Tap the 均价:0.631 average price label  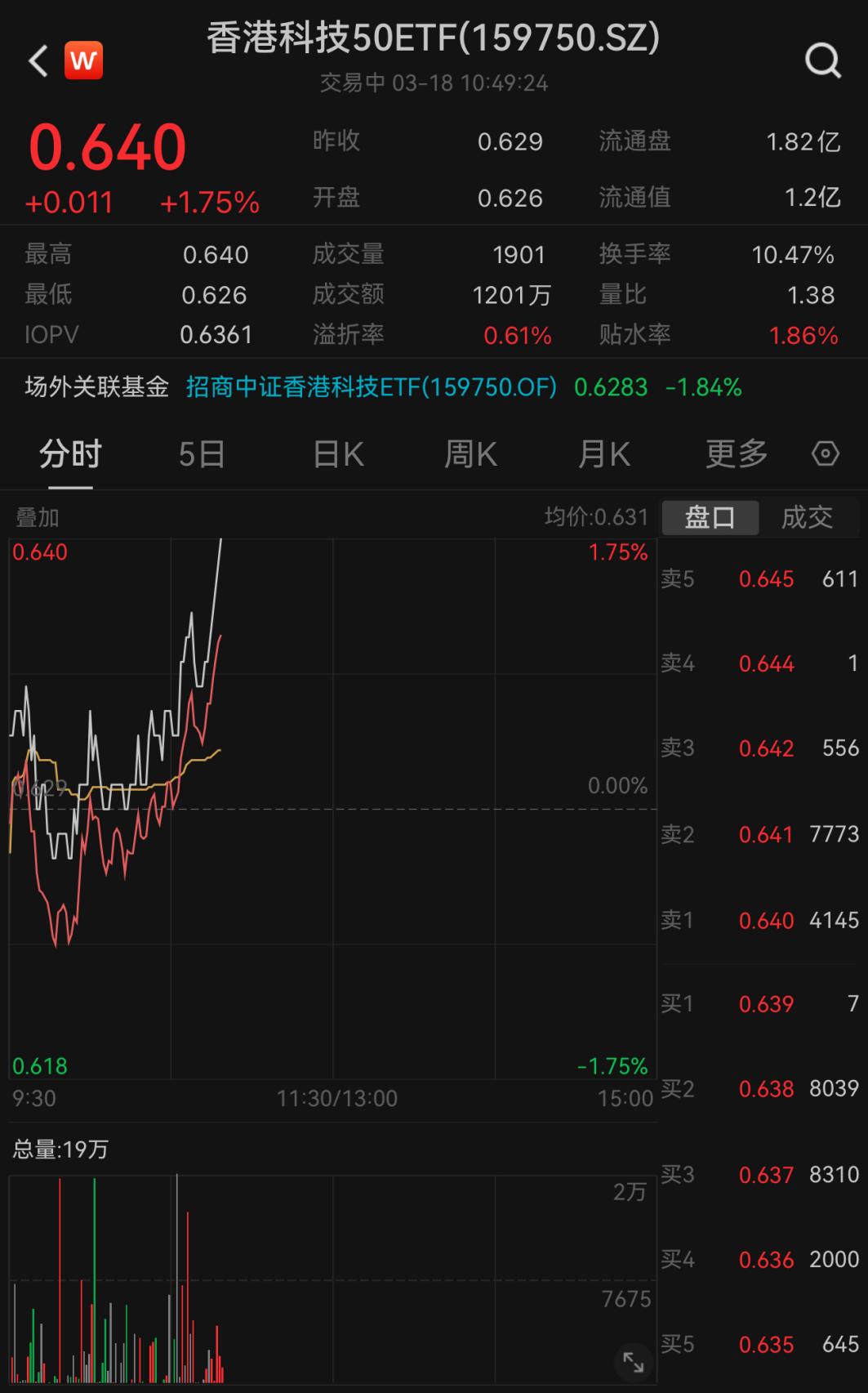(x=596, y=517)
